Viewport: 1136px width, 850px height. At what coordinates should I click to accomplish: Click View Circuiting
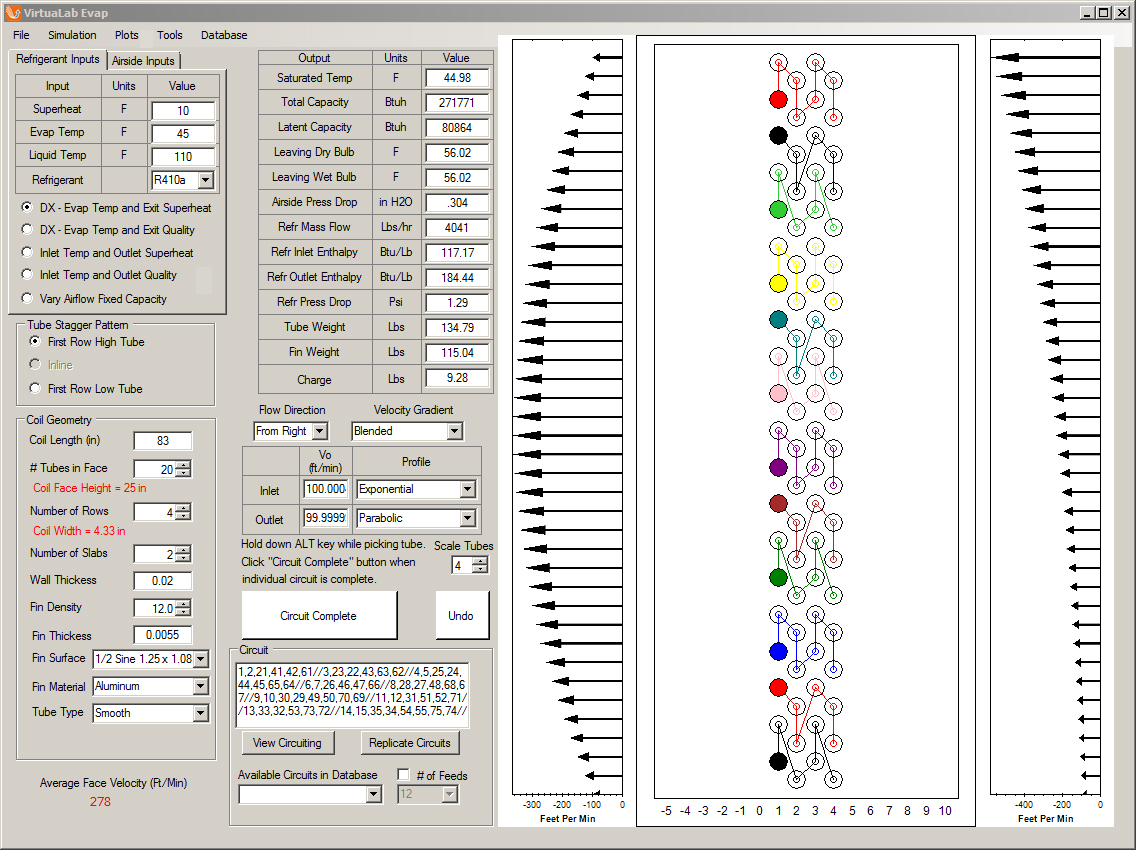(x=287, y=743)
